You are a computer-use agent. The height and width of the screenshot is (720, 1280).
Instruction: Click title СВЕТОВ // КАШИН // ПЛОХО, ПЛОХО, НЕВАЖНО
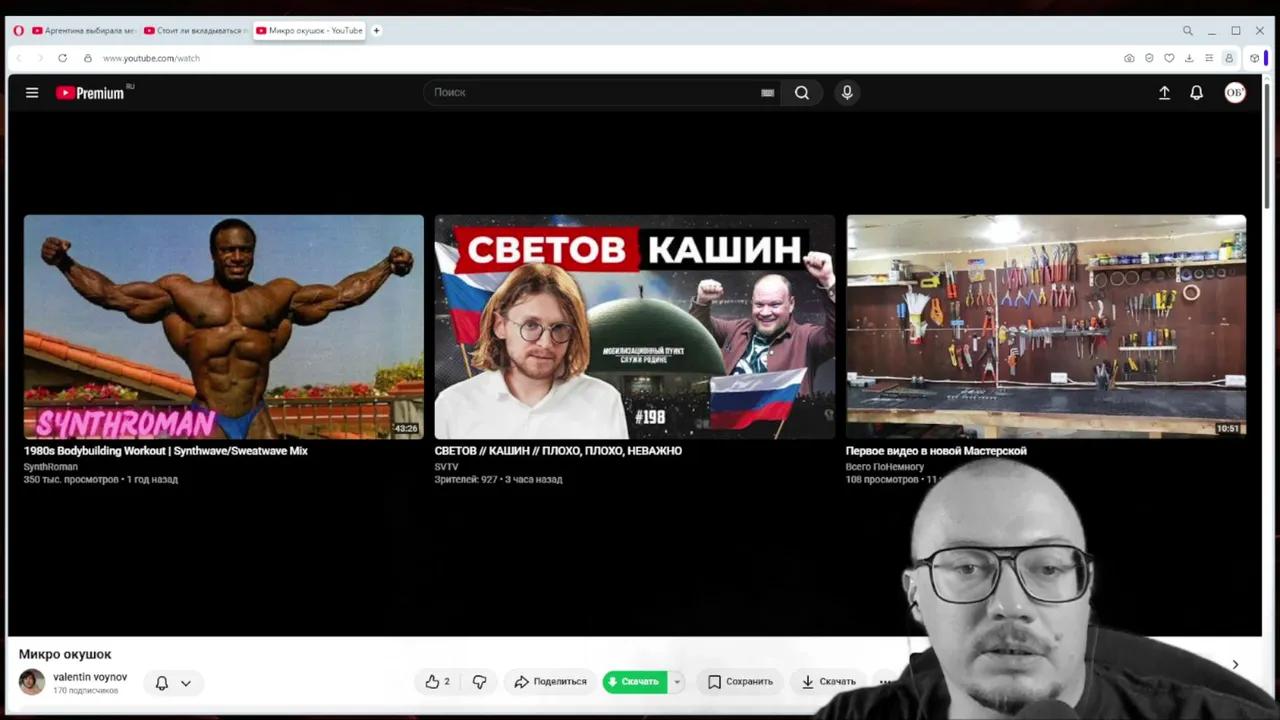[558, 451]
